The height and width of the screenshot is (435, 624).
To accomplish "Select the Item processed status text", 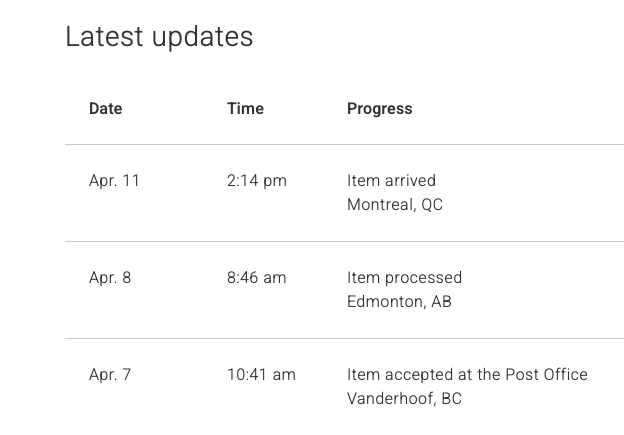I will pyautogui.click(x=404, y=278).
